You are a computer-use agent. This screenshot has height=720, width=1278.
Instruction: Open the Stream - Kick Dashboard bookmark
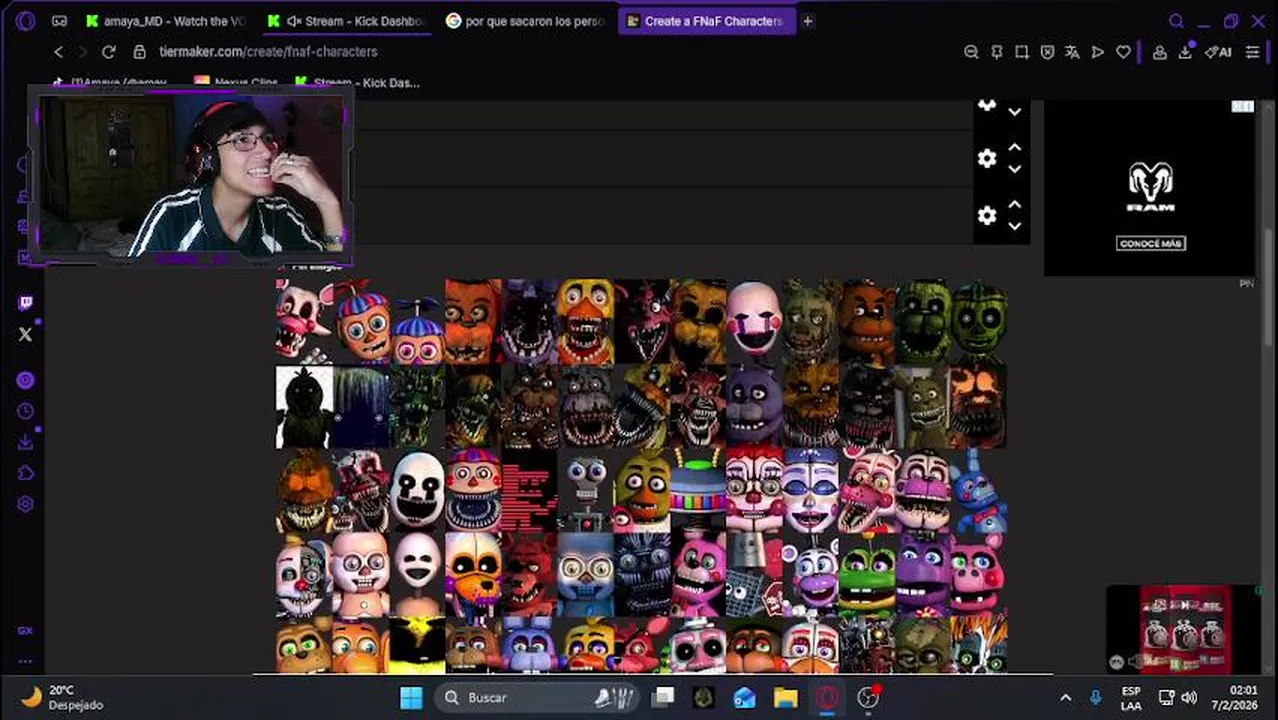[357, 83]
